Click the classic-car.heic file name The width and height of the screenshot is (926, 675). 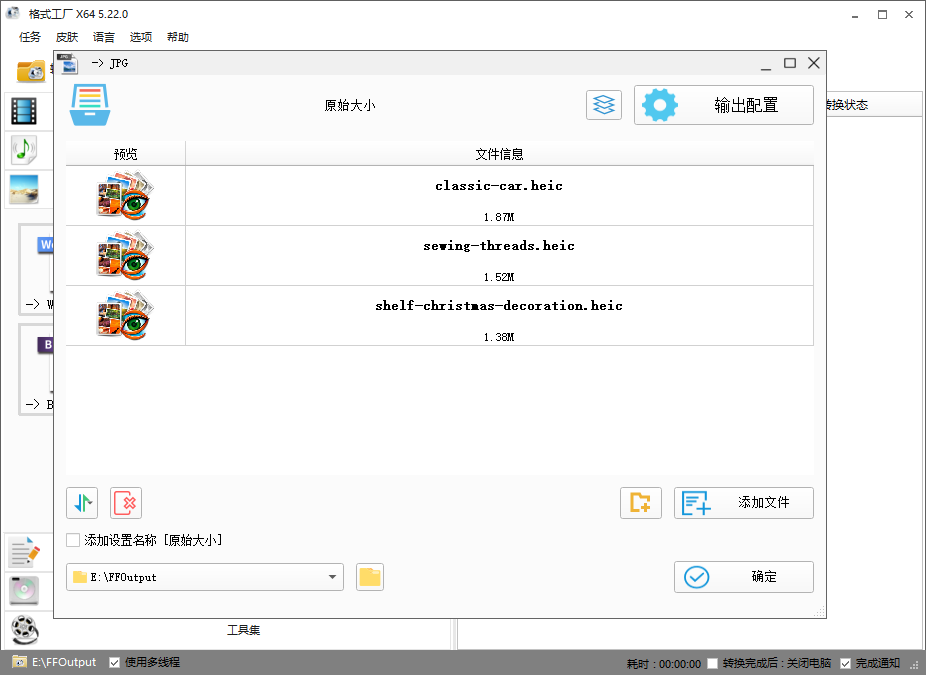point(499,186)
